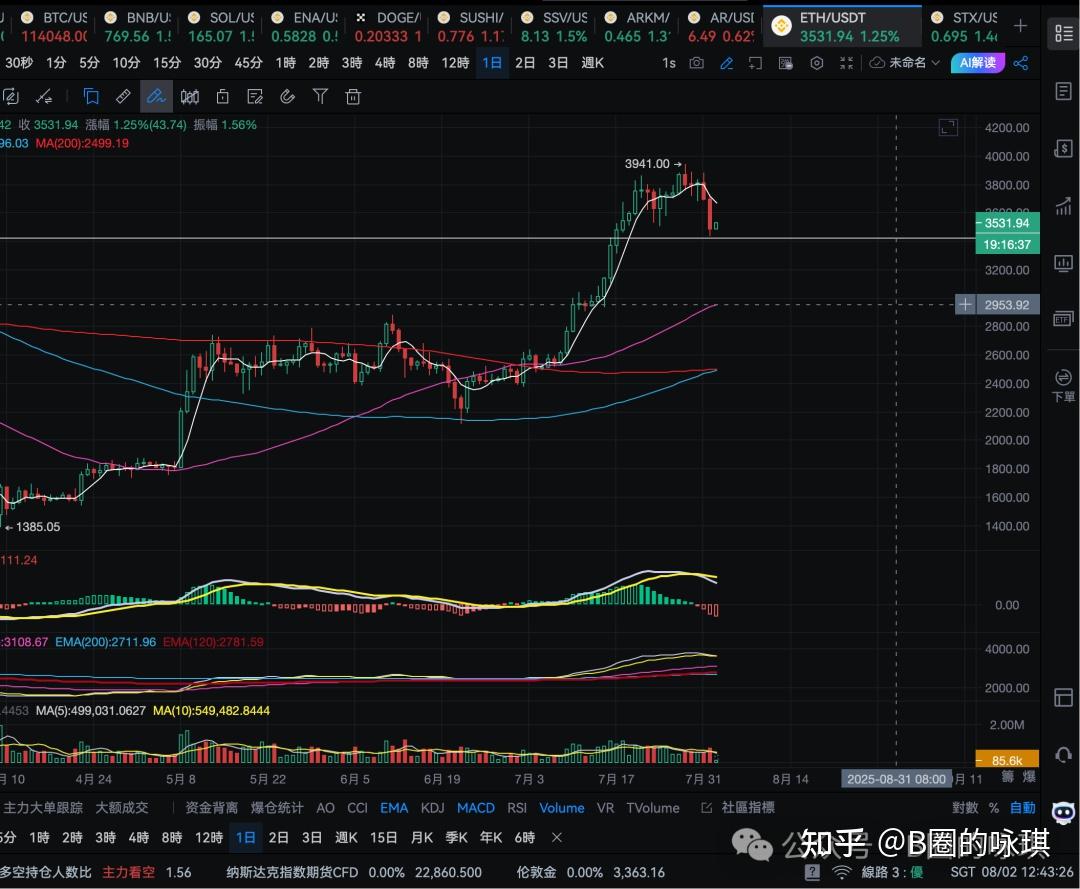
Task: Open the right sidebar rising chart icon
Action: coord(1063,205)
